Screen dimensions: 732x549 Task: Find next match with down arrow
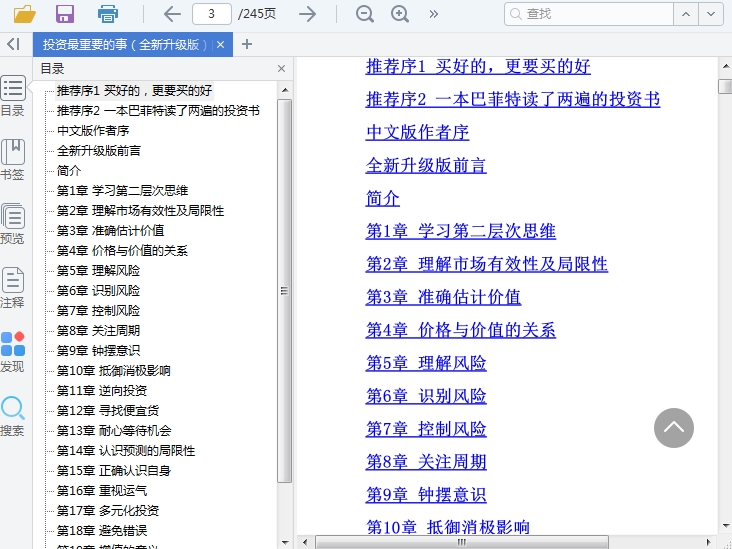[711, 14]
